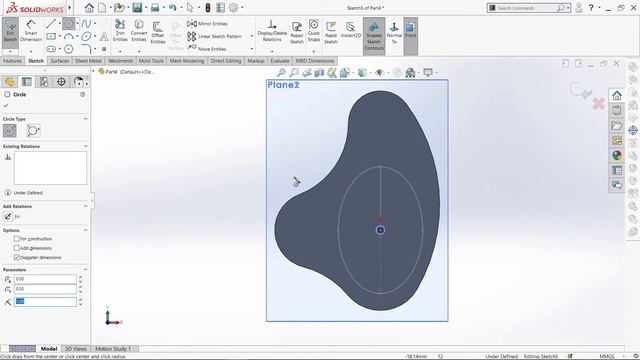Click the center X coordinate field
640x360 pixels.
point(45,279)
